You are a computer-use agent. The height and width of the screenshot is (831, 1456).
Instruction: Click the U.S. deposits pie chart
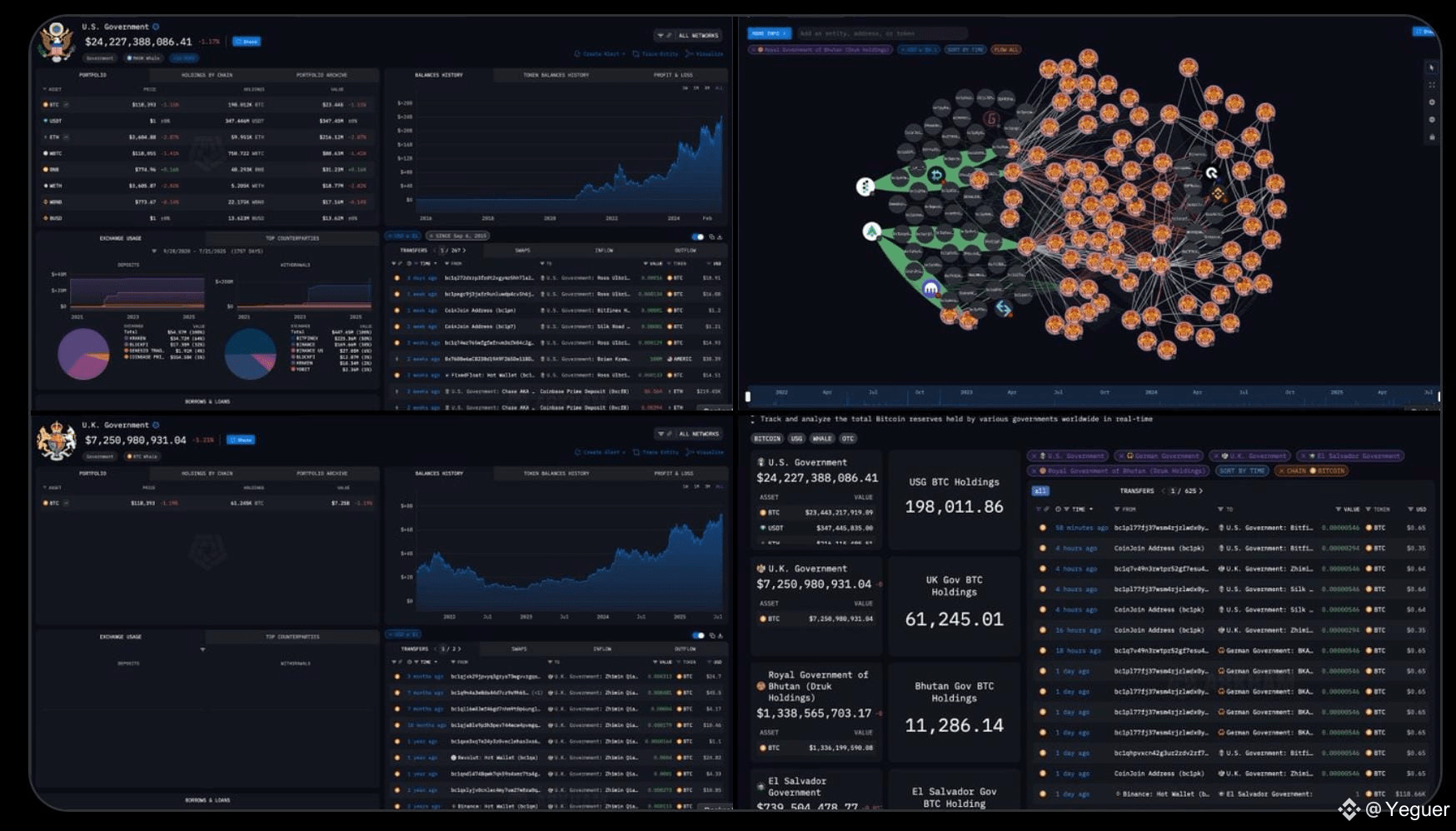83,354
